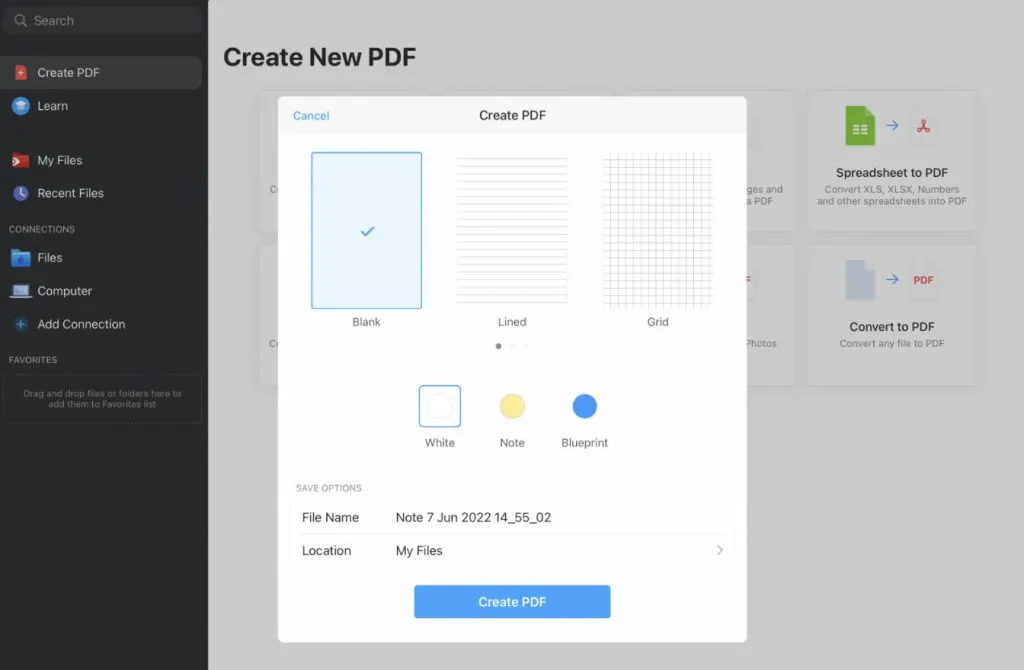Choose the Lined page template
Image resolution: width=1024 pixels, height=670 pixels.
512,231
